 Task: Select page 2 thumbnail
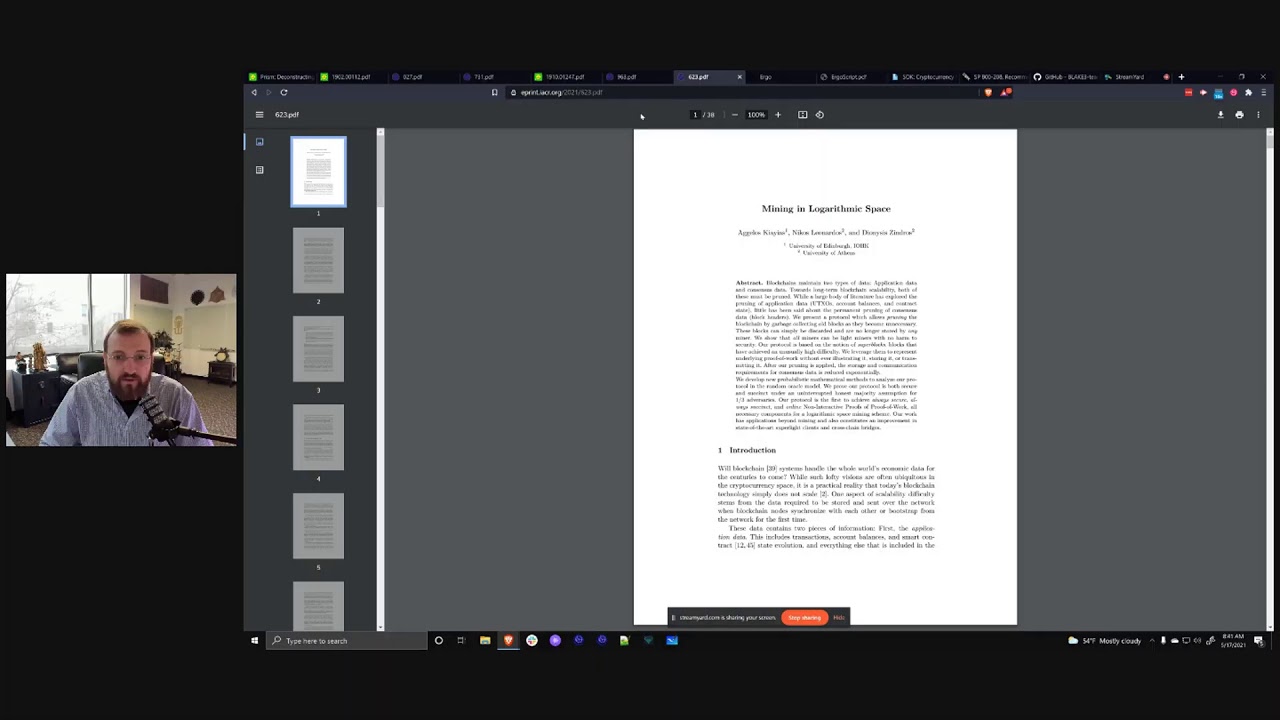318,260
